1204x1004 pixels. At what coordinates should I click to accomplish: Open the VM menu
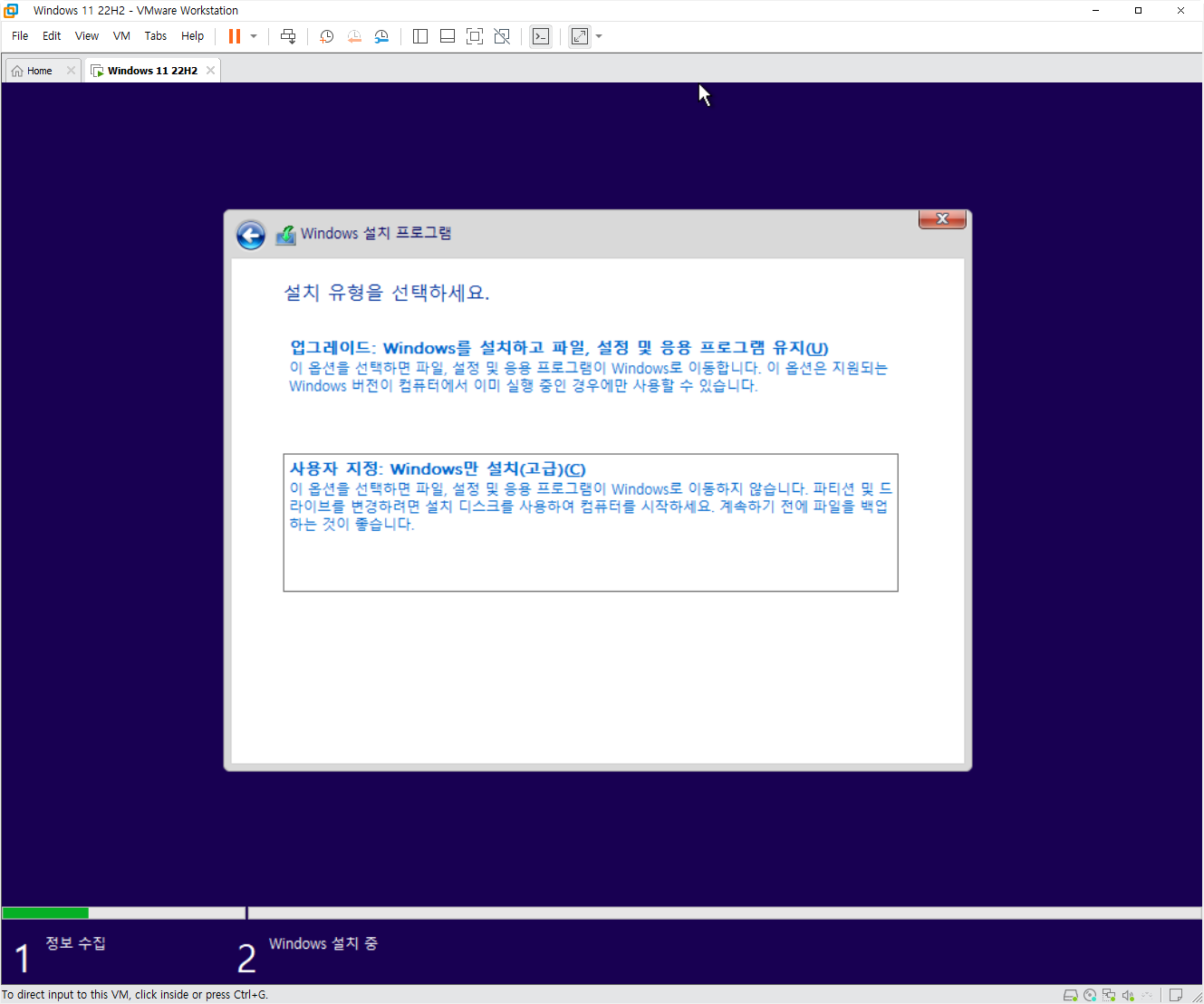121,36
